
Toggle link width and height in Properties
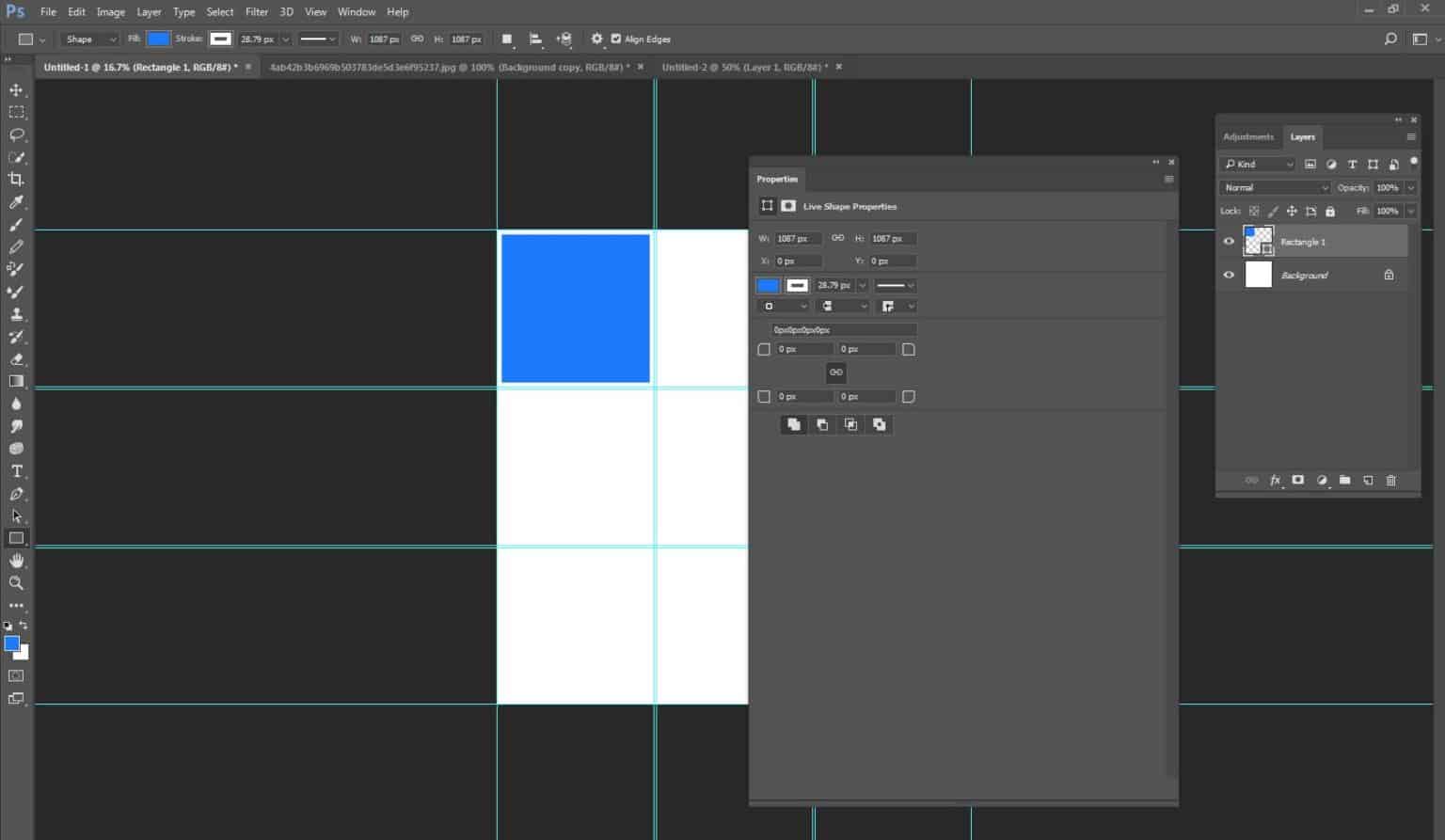(837, 238)
